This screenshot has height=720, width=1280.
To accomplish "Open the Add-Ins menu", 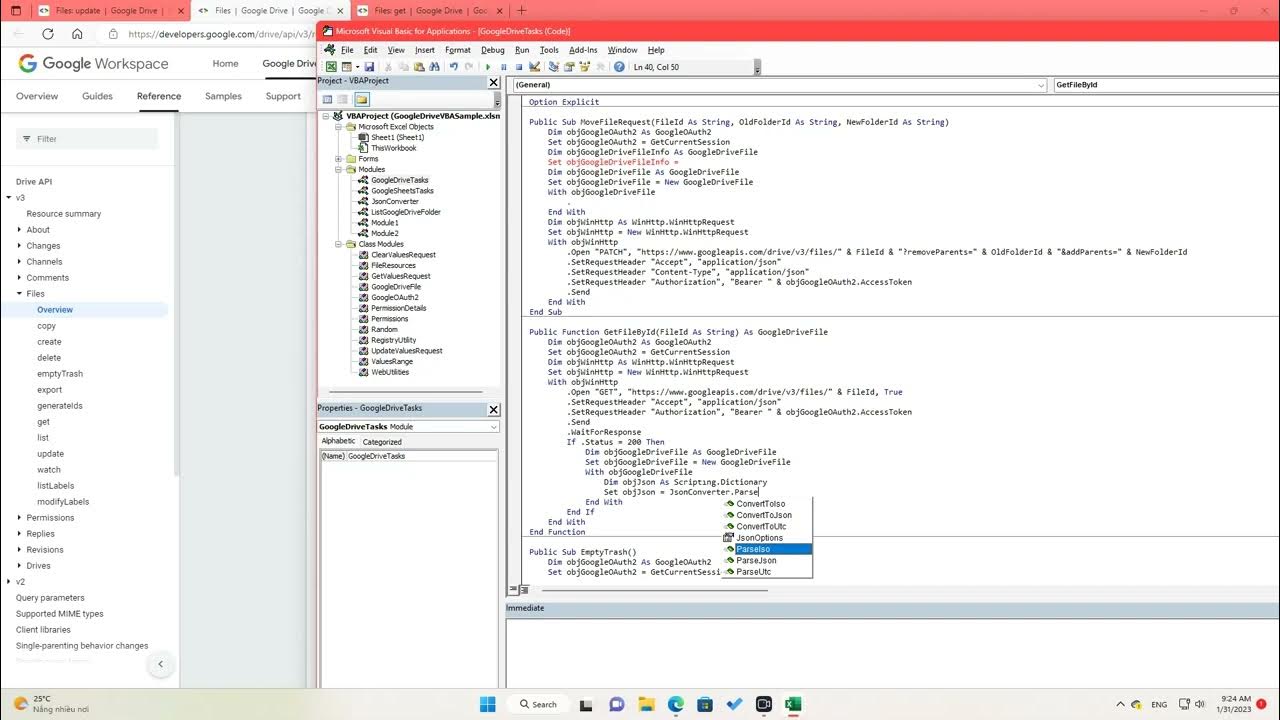I will pos(583,50).
